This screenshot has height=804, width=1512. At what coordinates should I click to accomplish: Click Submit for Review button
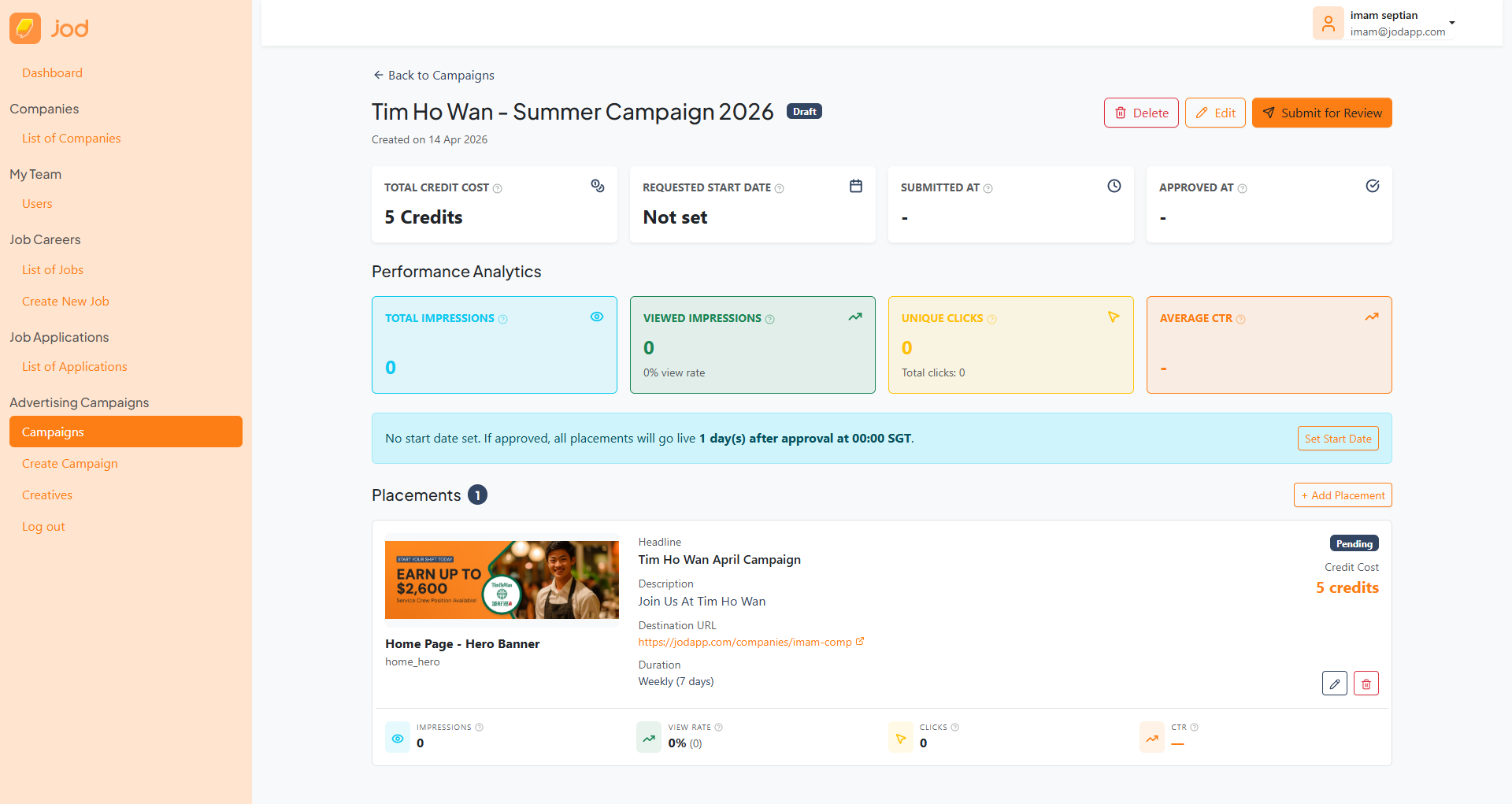point(1322,113)
